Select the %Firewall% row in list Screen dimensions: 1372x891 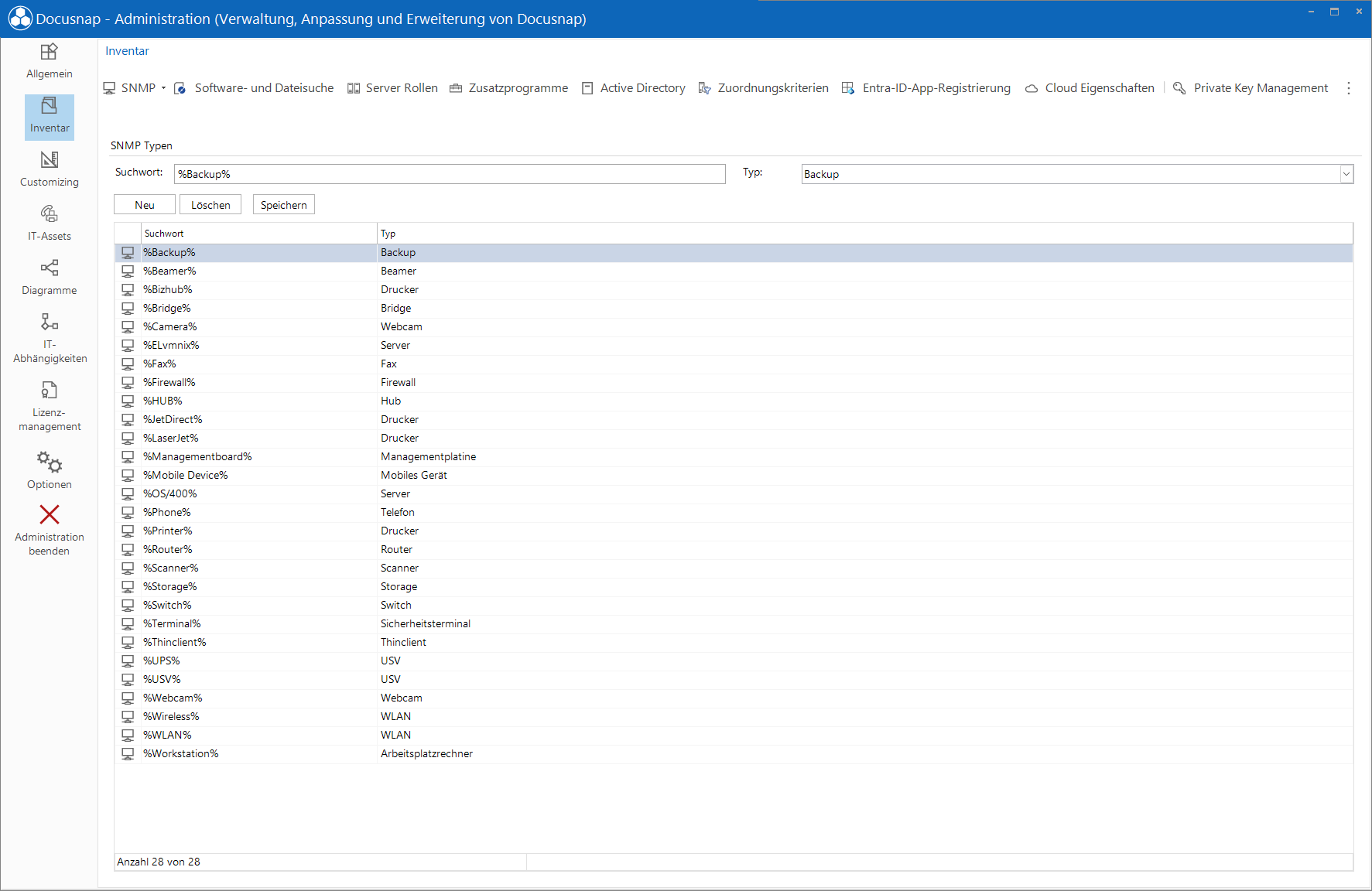pos(734,382)
